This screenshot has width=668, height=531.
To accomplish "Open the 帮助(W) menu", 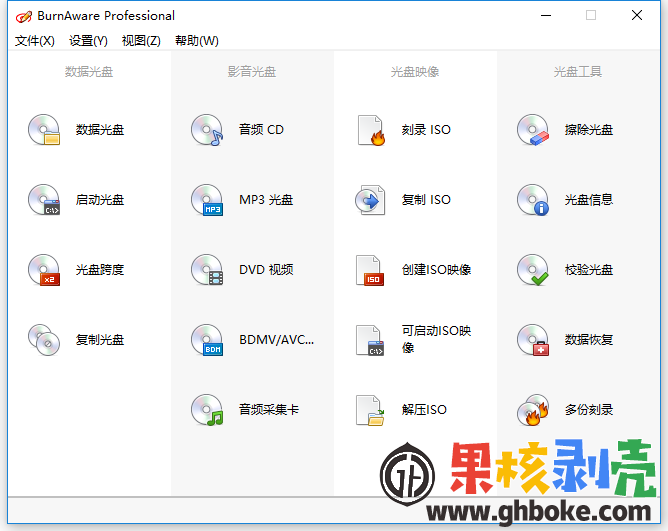I will pyautogui.click(x=197, y=41).
